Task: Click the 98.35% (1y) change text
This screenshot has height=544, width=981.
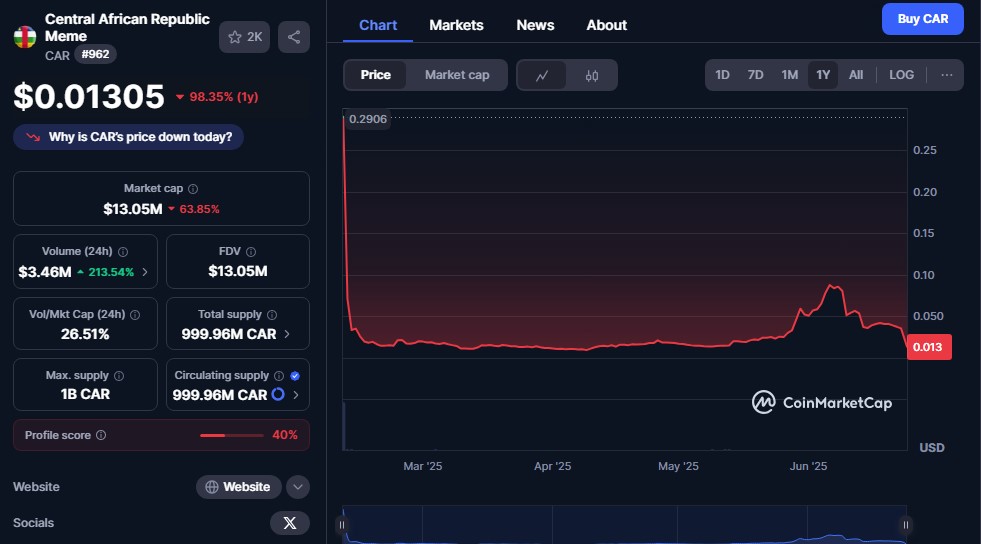Action: pyautogui.click(x=223, y=97)
